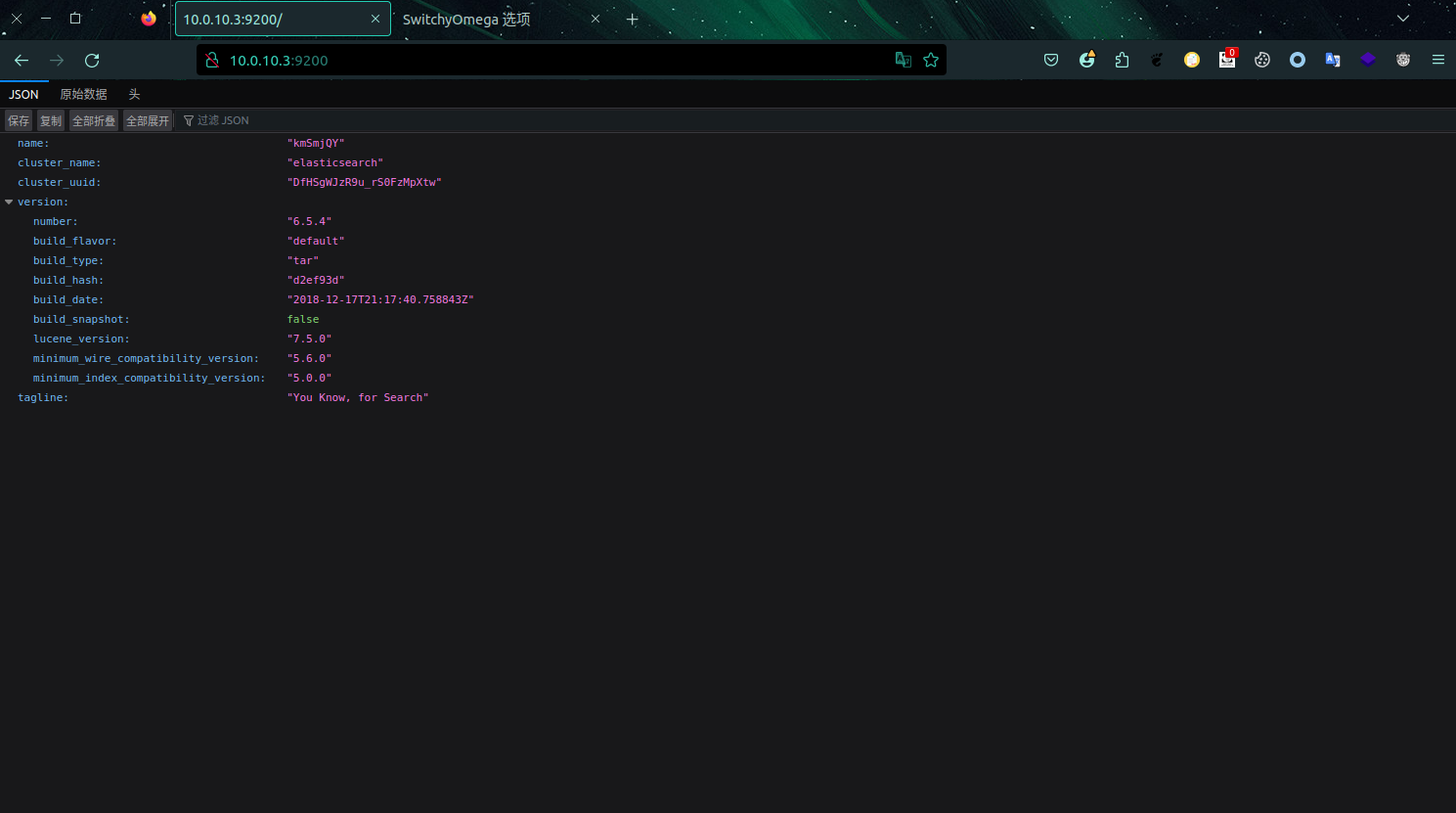Click the GNOME footprint extension icon
Screen dimensions: 1456x813
pyautogui.click(x=1157, y=60)
